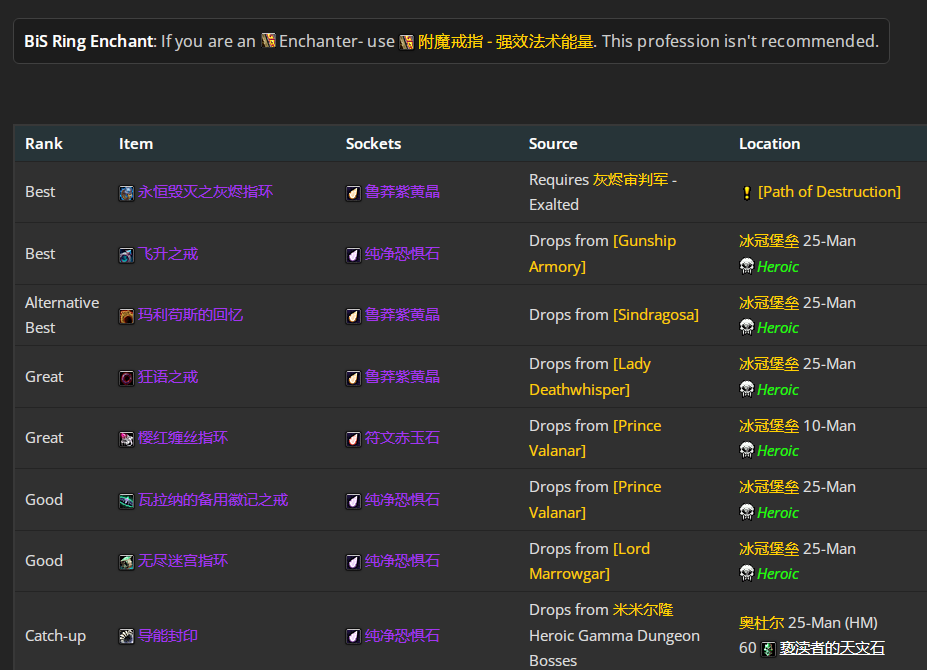Open the [Sindragosa] boss link
The image size is (927, 670).
[x=655, y=315]
